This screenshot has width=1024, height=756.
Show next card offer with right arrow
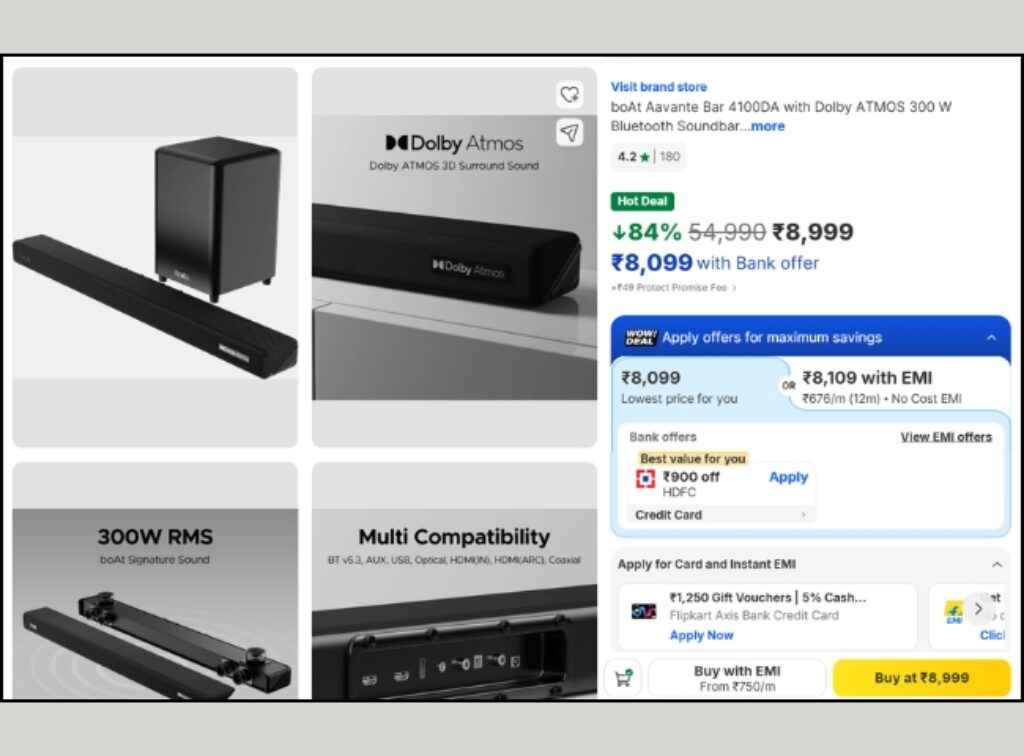click(x=978, y=608)
